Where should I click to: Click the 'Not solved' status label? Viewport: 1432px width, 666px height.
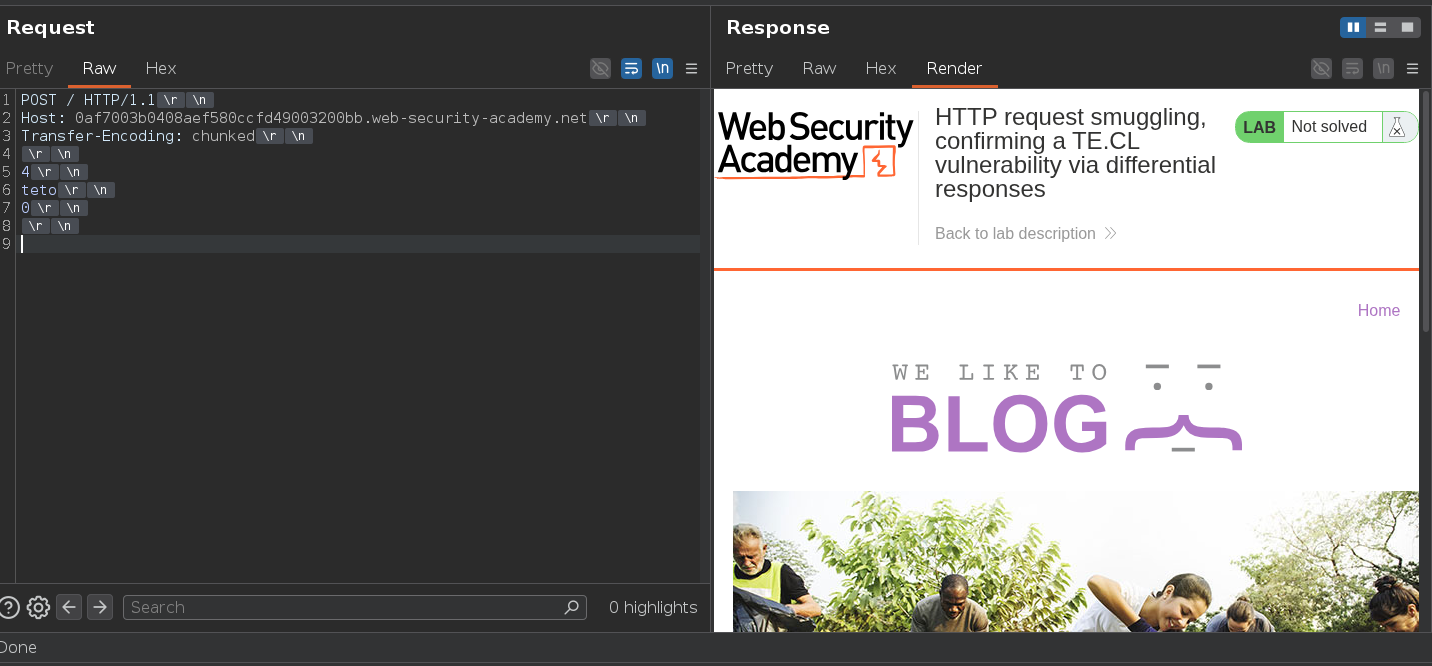tap(1329, 127)
